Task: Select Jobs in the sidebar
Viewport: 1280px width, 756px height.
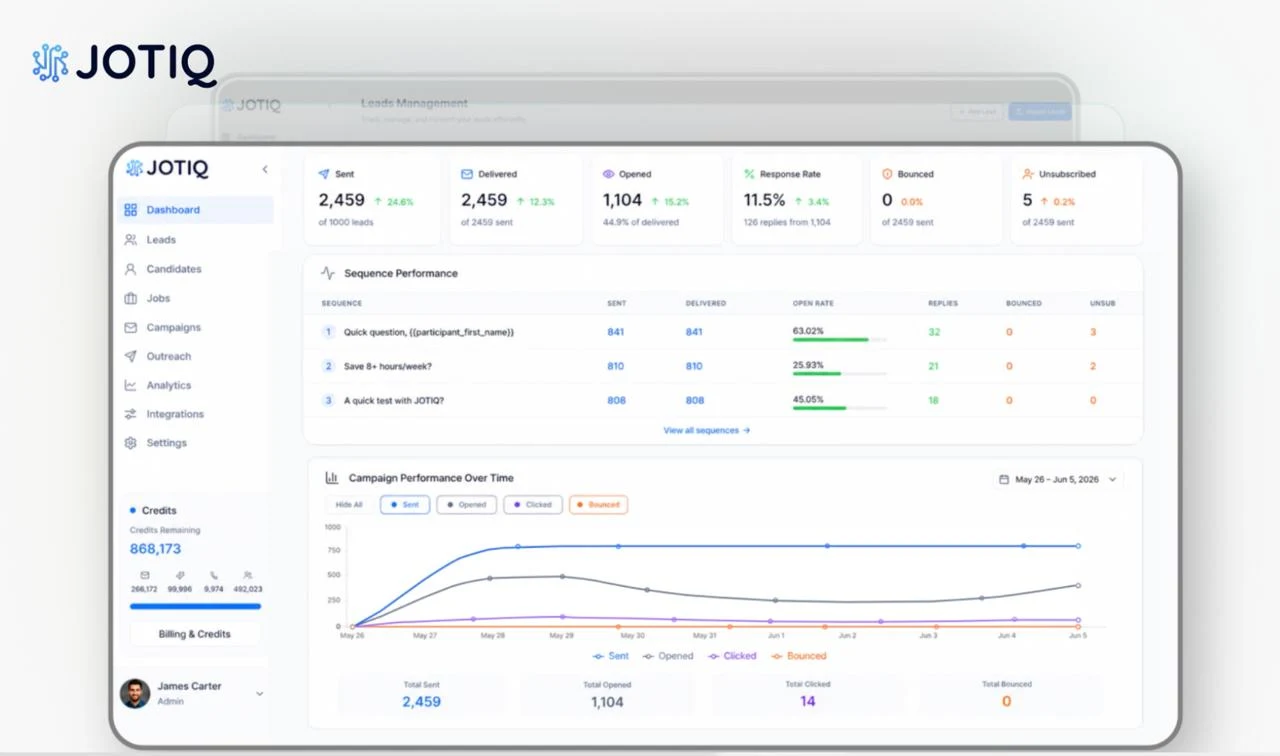Action: [x=194, y=298]
